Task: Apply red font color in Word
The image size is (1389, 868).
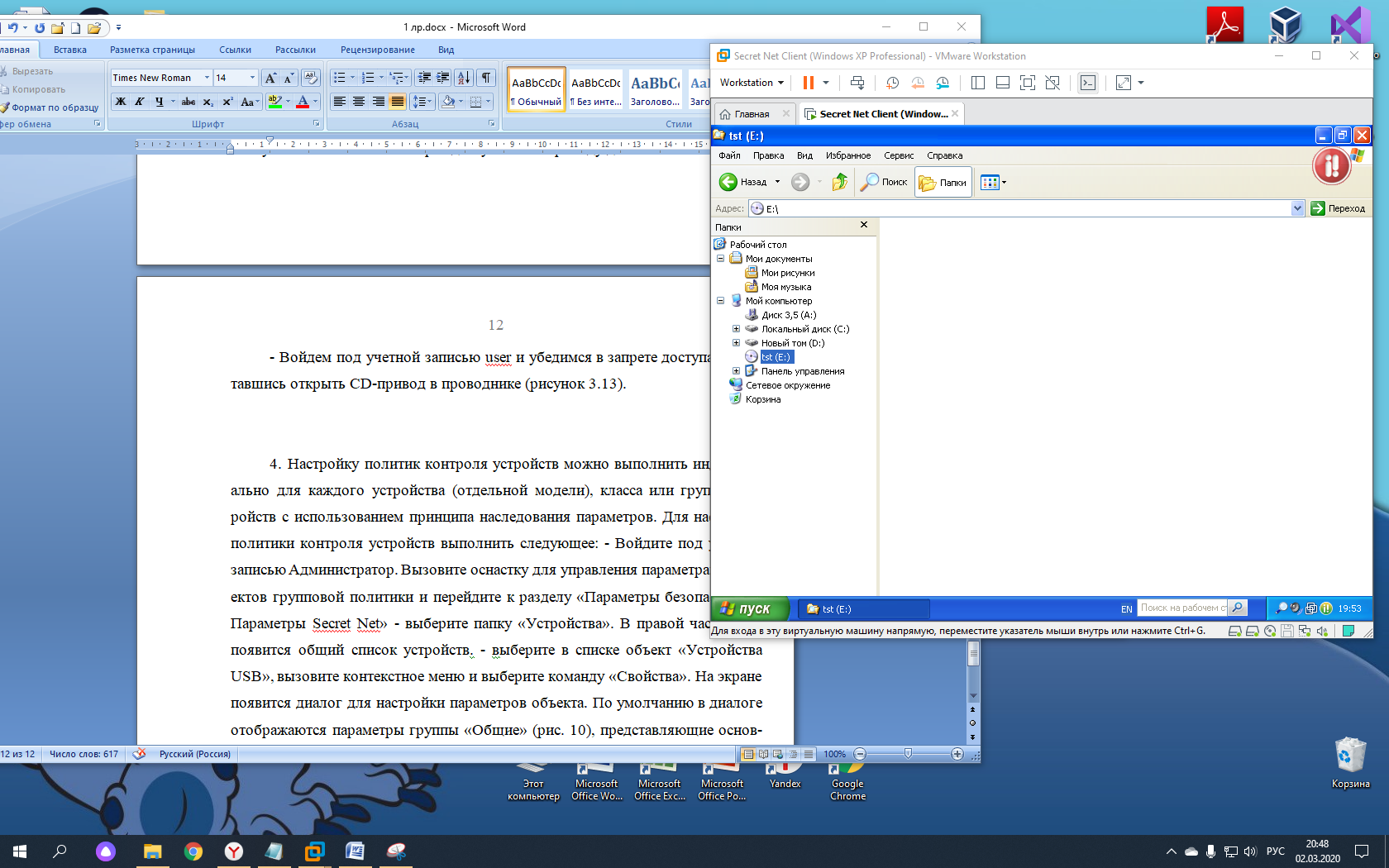Action: (x=303, y=102)
